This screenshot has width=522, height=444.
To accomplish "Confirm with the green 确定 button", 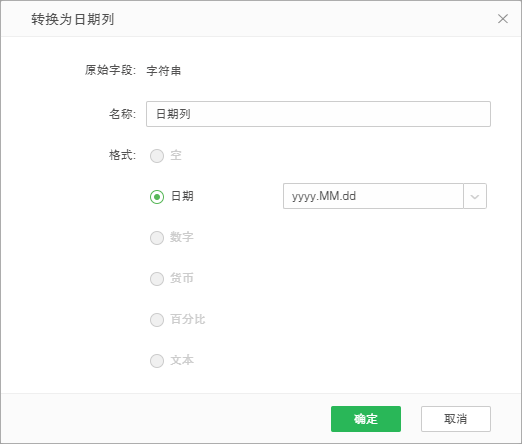I will point(366,419).
